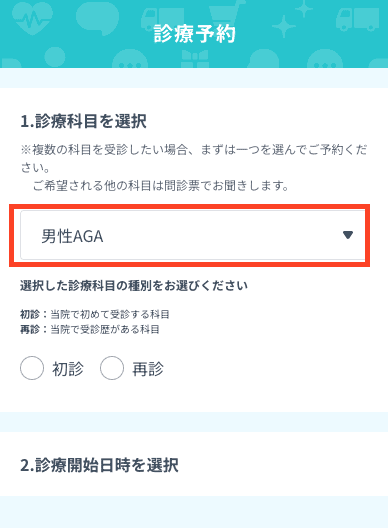
Task: Click the small sparkle star above the large one
Action: (x=304, y=8)
